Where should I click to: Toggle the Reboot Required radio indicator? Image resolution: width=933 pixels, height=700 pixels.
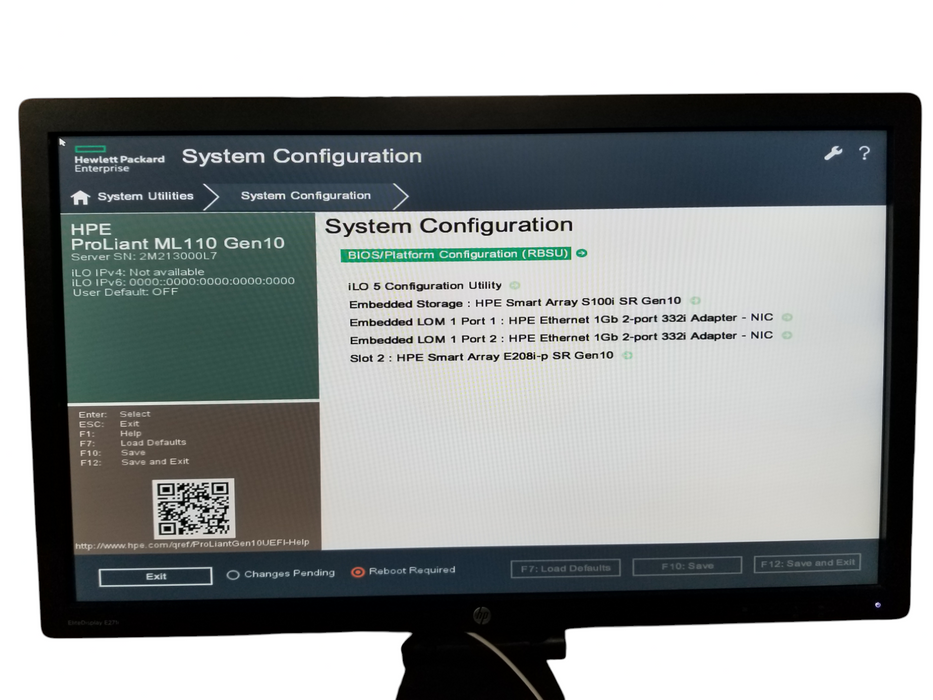(x=358, y=572)
